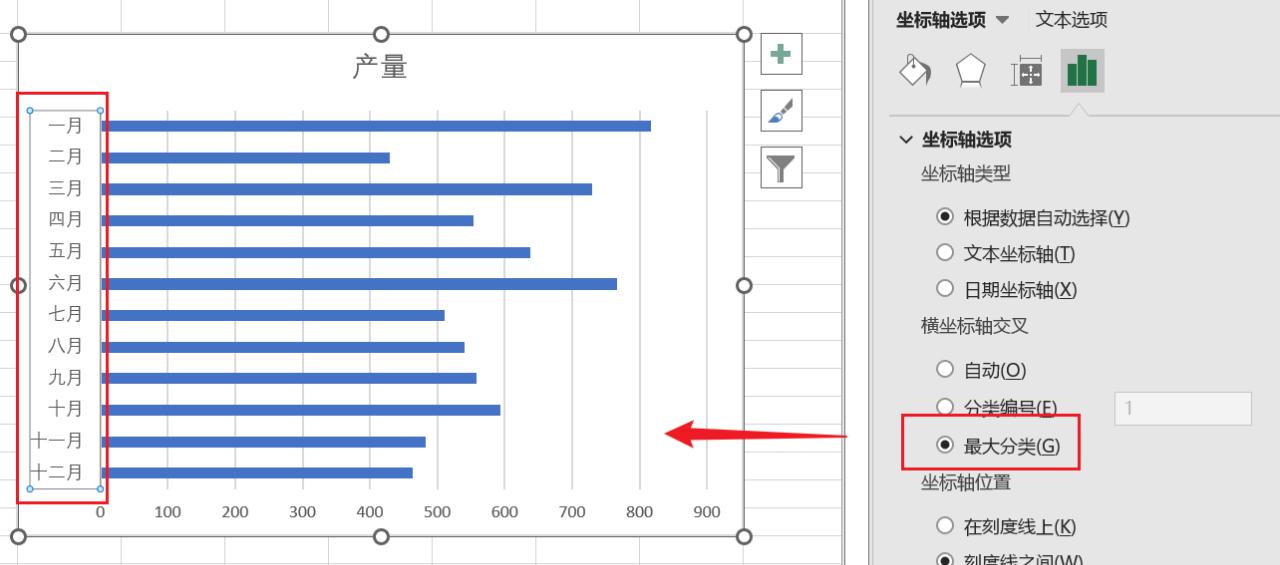
Task: Click the 500 value axis label
Action: coord(437,512)
